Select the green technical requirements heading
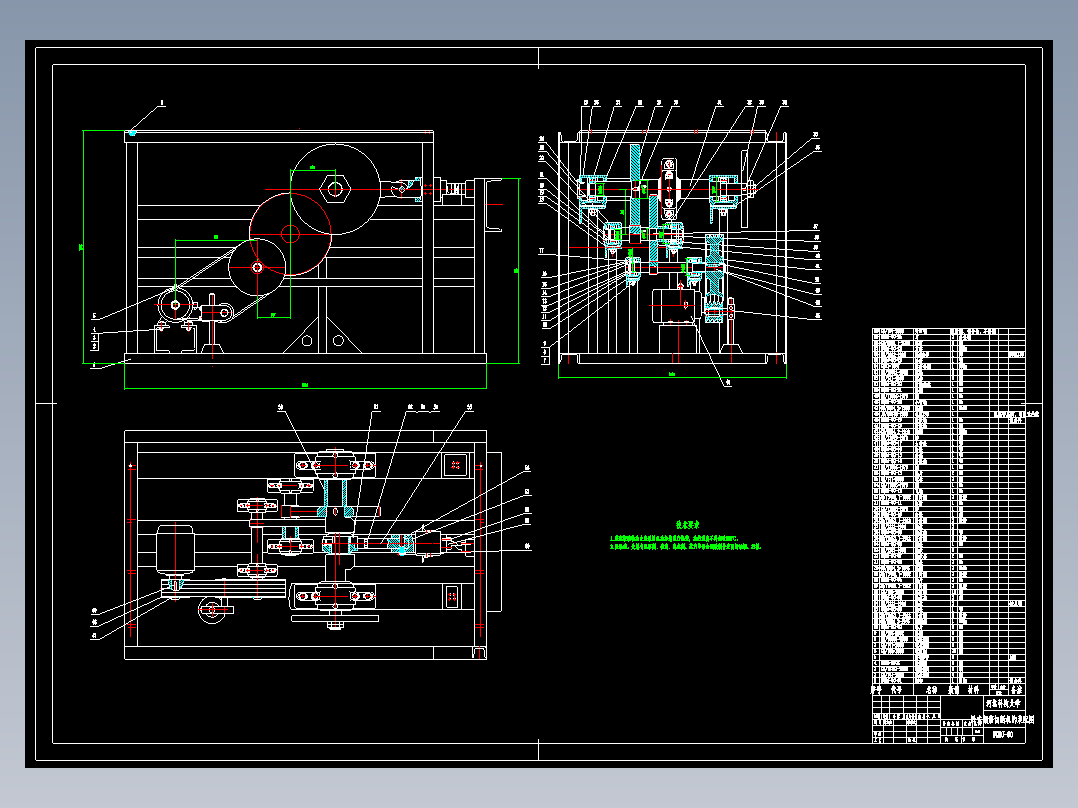Screen dimensions: 1078x808 (687, 525)
